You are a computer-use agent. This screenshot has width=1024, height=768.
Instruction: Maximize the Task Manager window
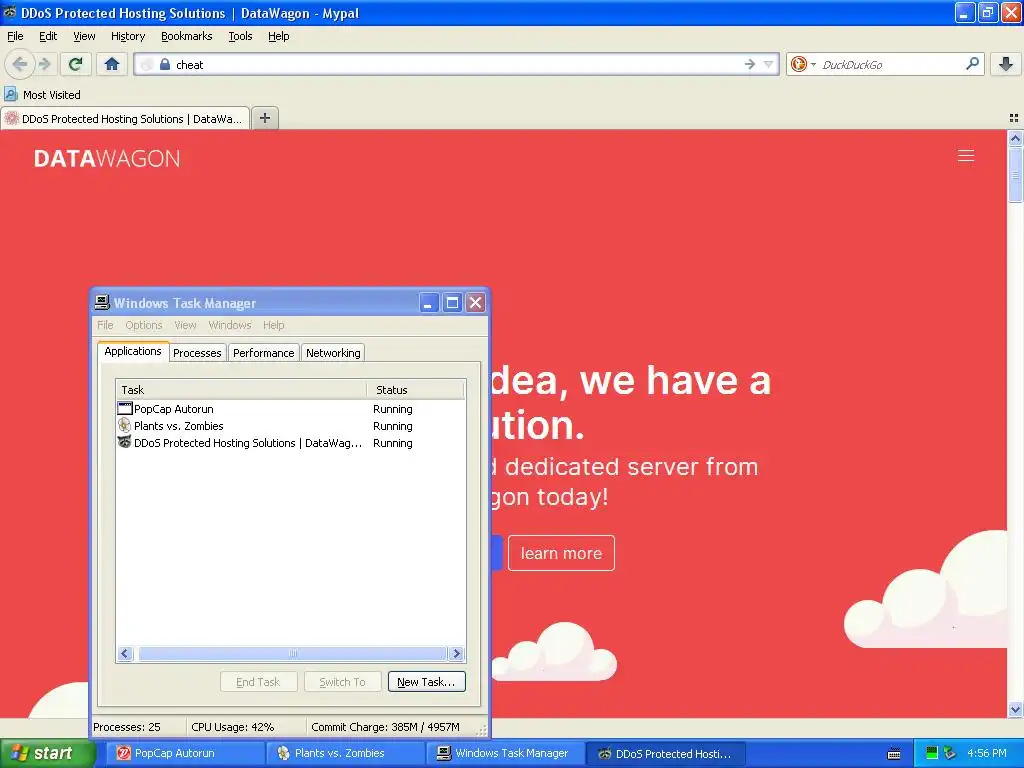point(452,302)
